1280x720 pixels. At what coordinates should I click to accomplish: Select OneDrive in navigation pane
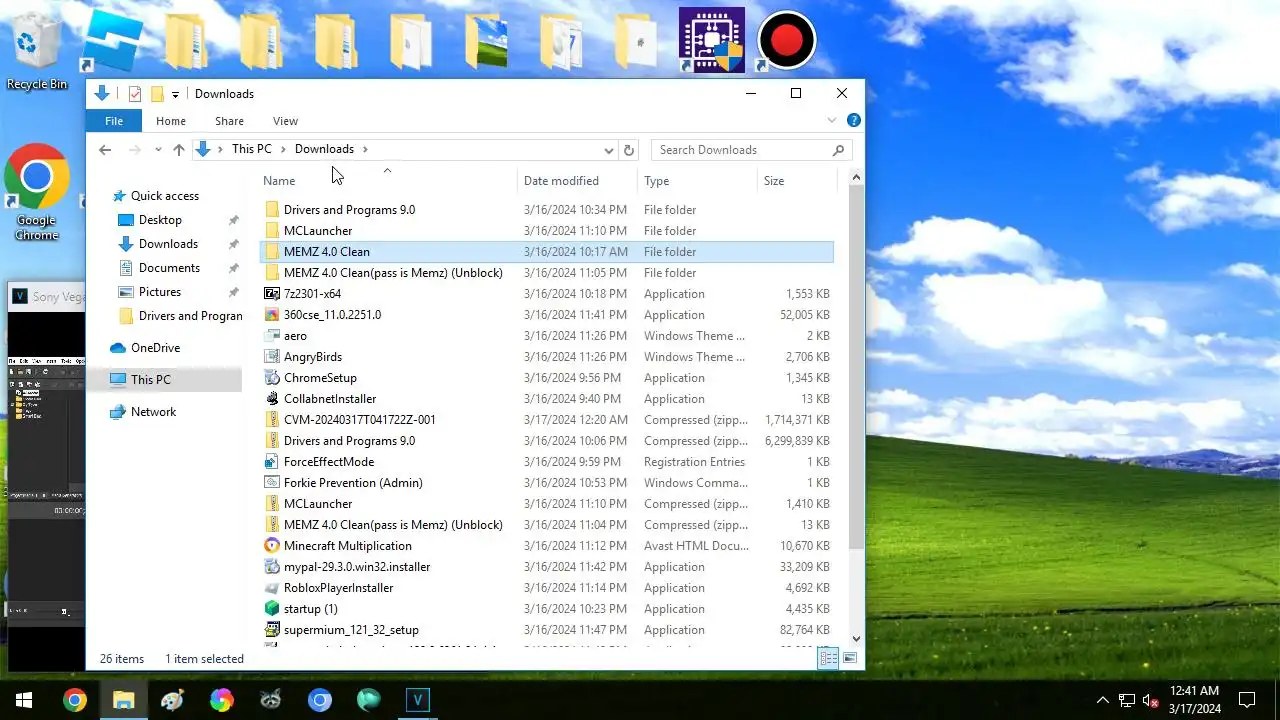point(155,348)
